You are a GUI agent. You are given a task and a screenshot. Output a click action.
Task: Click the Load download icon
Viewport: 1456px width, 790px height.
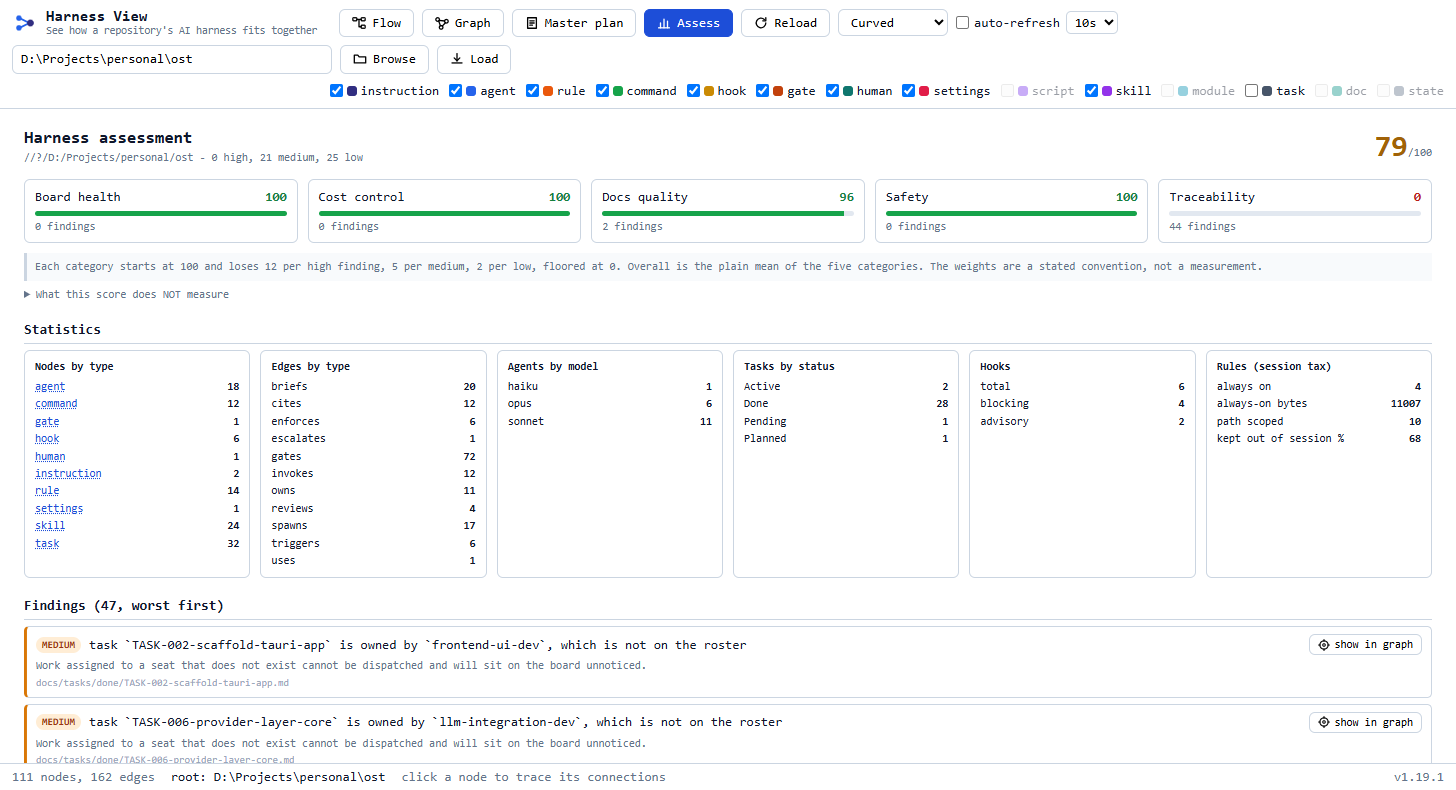coord(457,59)
